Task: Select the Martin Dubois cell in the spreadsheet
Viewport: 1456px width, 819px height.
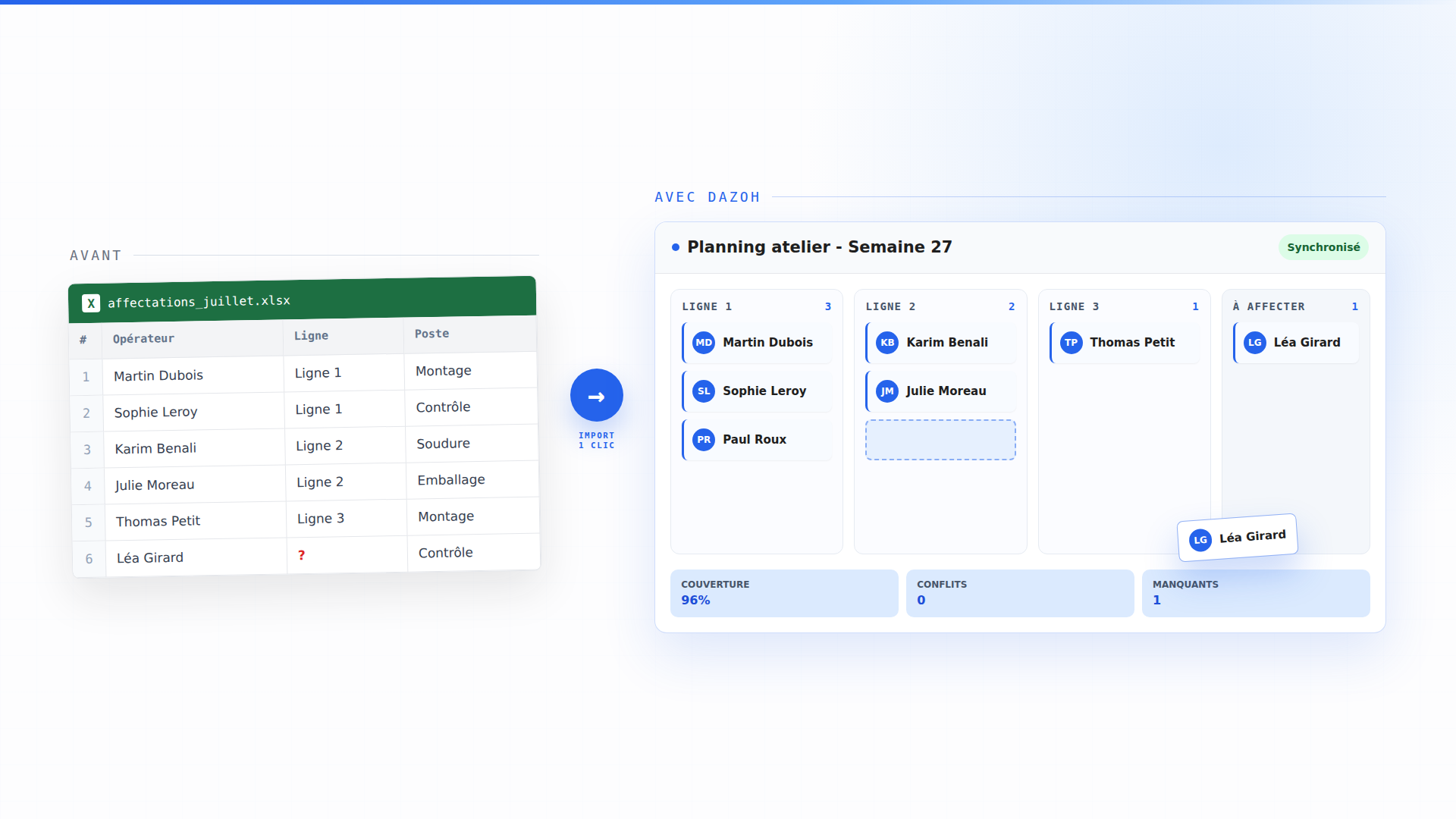Action: tap(193, 375)
